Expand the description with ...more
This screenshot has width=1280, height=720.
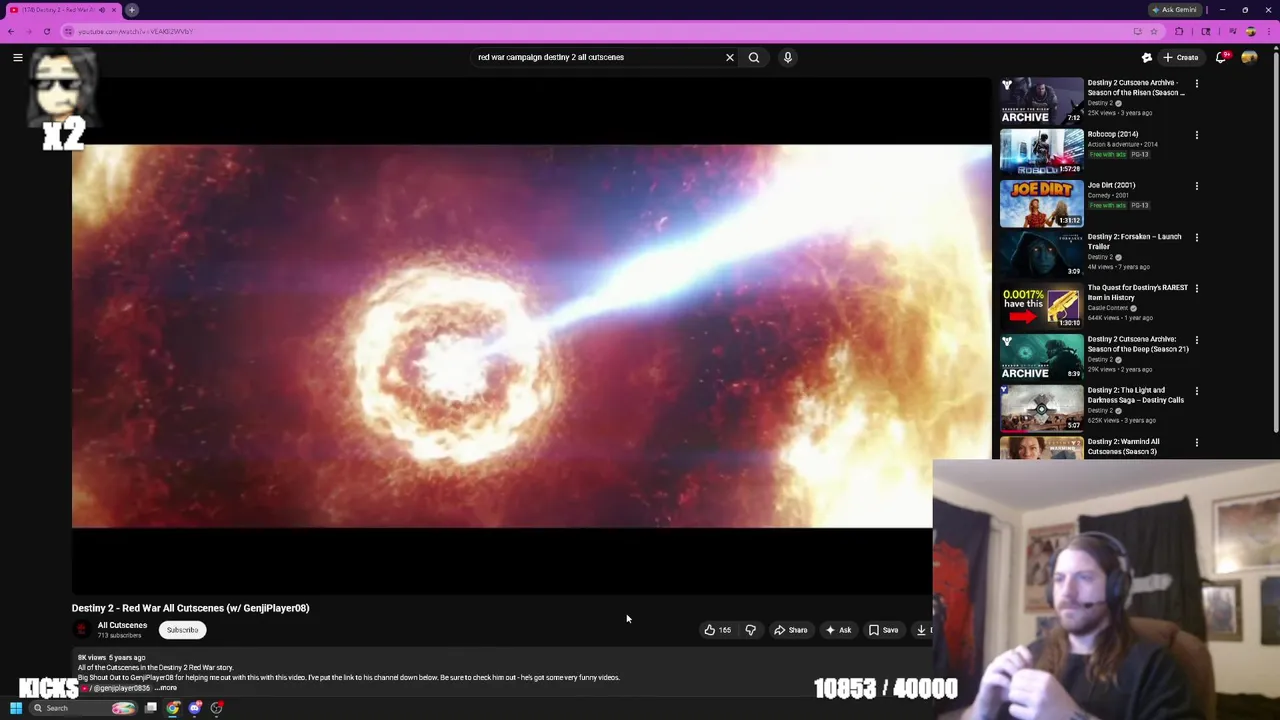(166, 688)
